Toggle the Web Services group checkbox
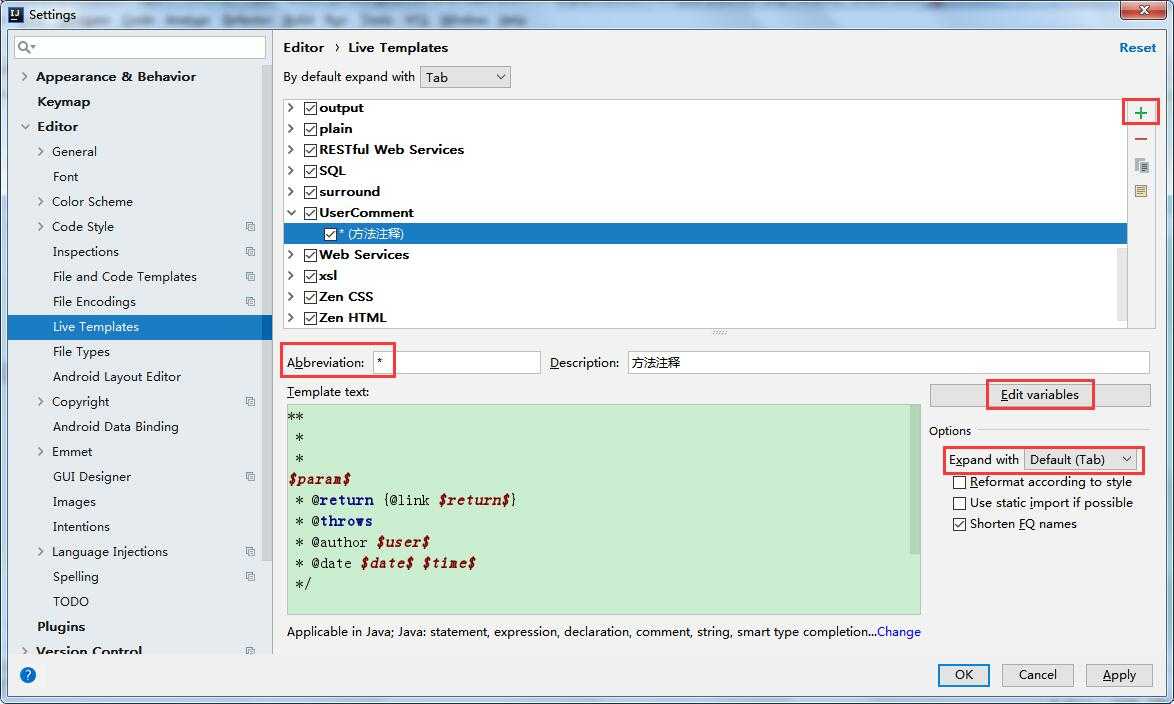 pos(311,255)
